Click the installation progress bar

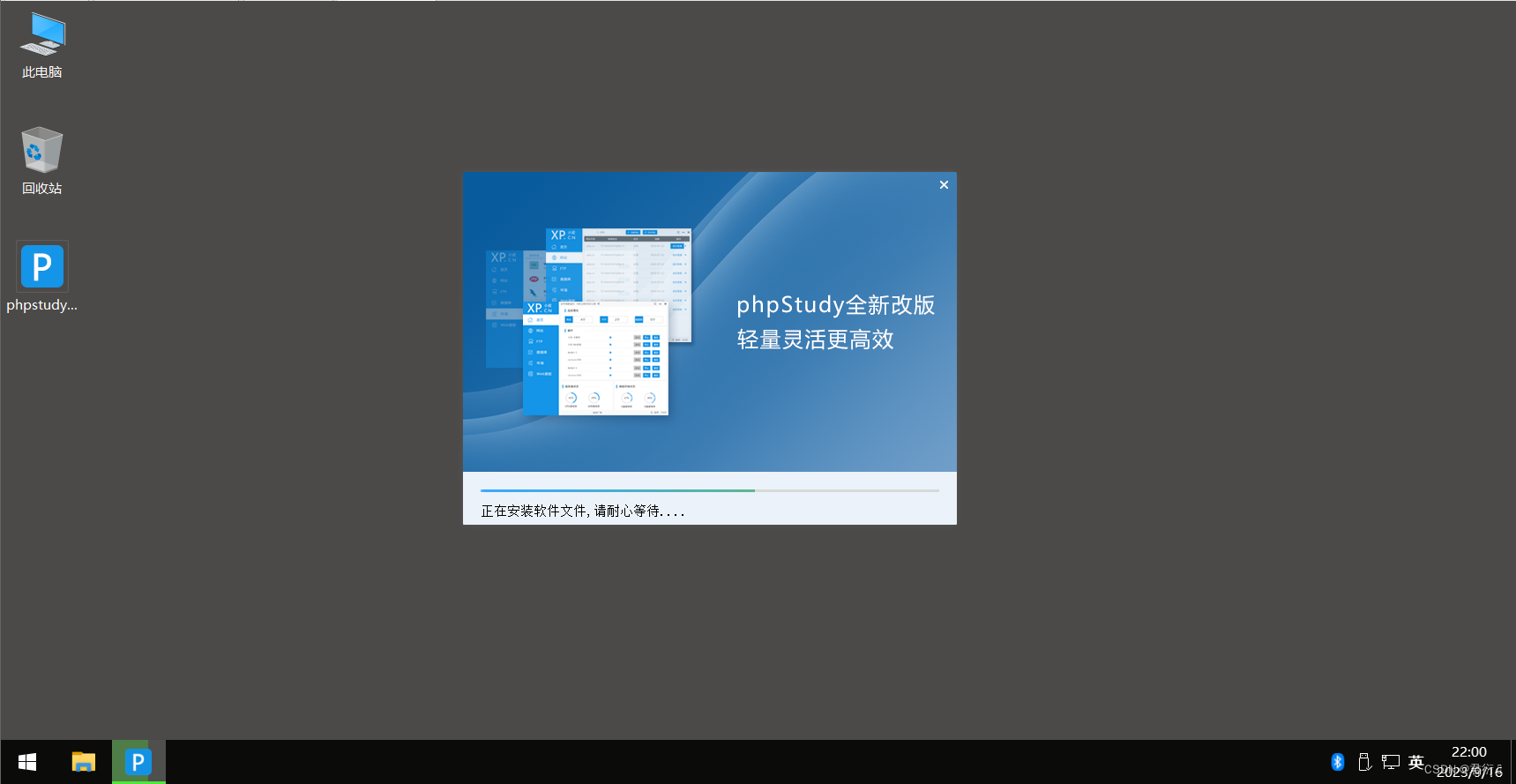point(710,490)
